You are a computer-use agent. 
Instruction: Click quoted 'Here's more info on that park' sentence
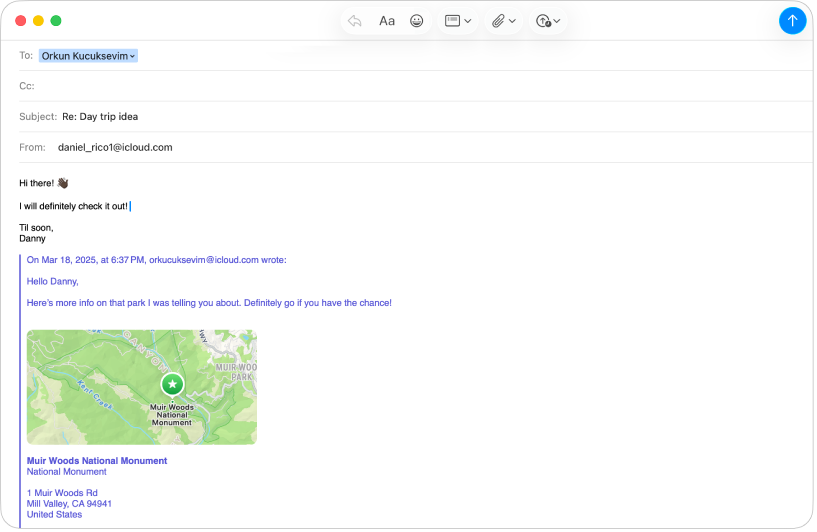[x=209, y=303]
